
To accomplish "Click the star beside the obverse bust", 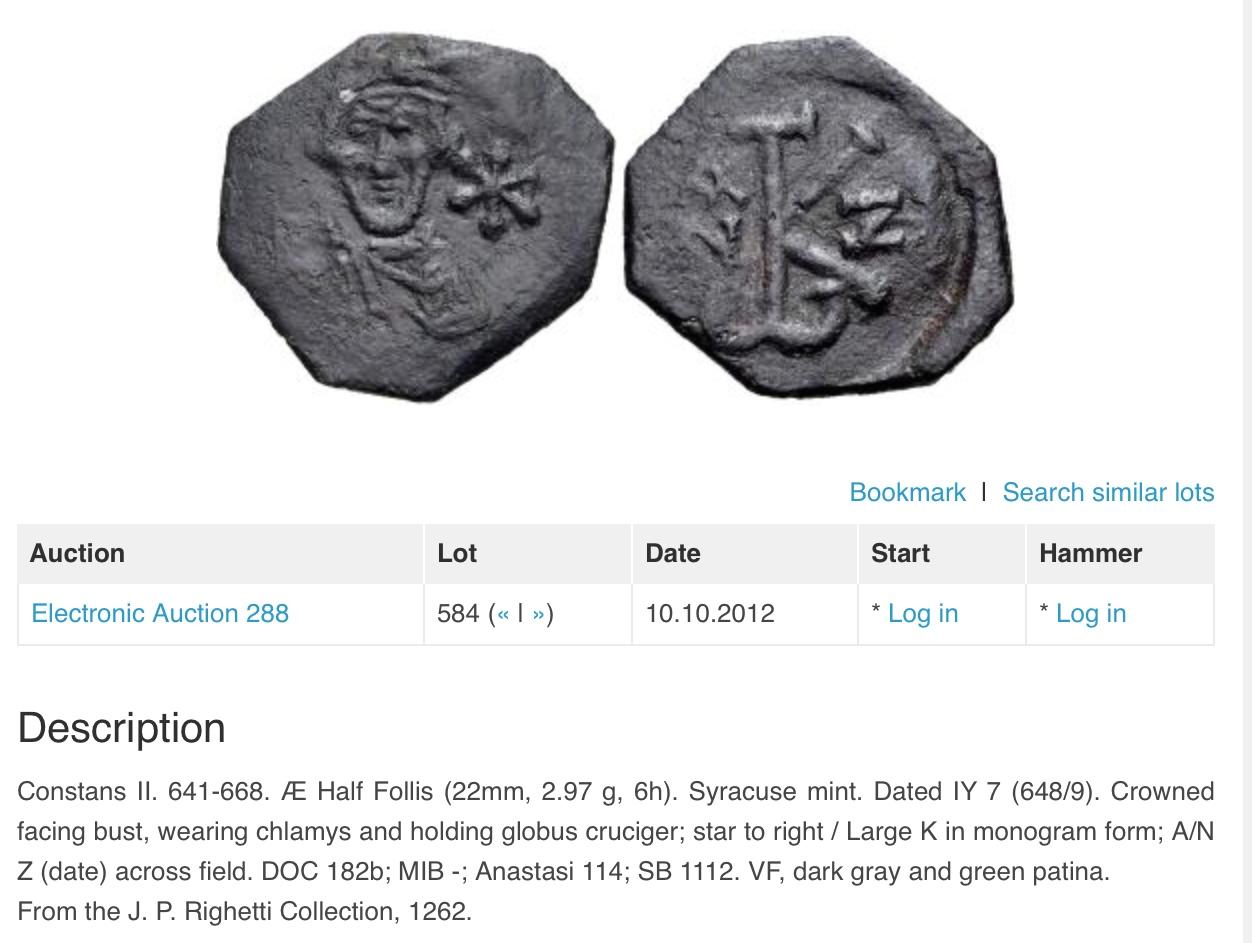I will point(494,189).
